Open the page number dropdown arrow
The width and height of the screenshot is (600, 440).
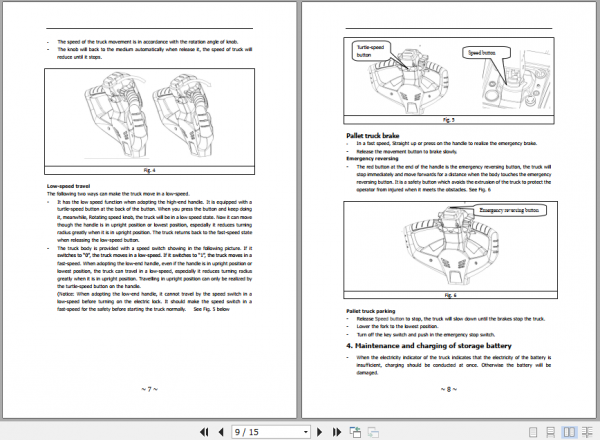tap(305, 432)
